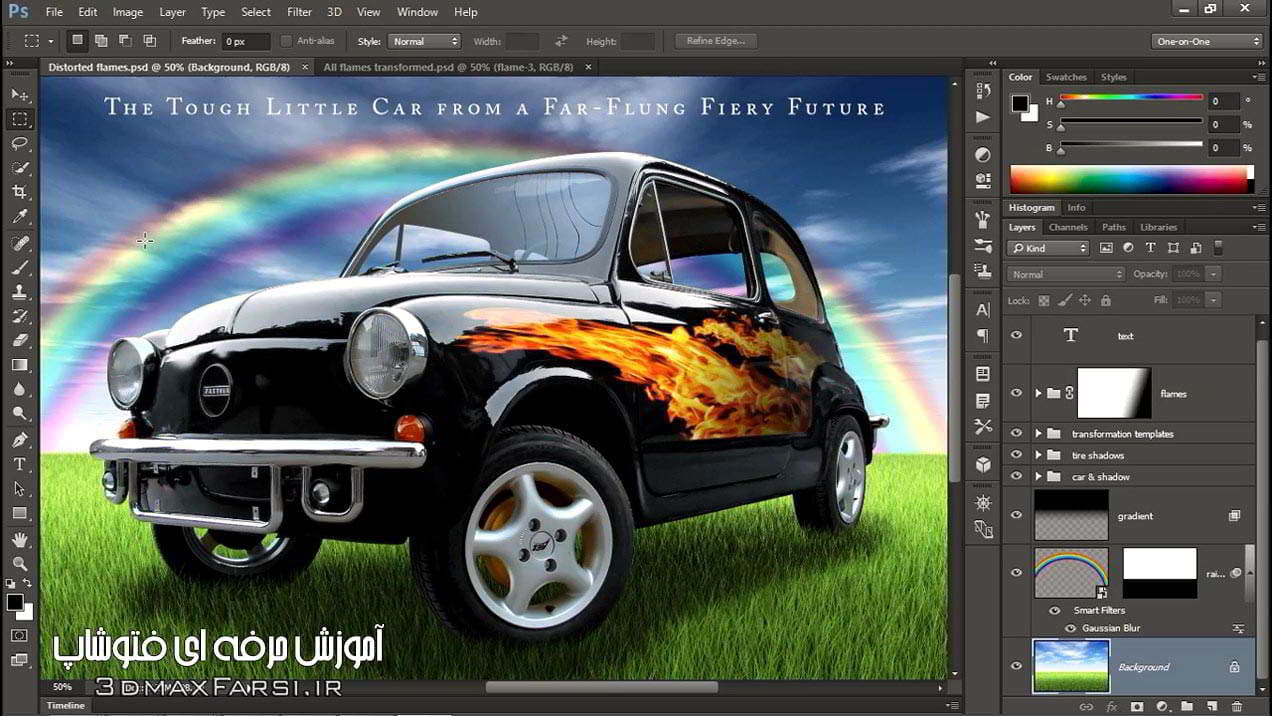Open the layer Kind filter dropdown

1048,247
